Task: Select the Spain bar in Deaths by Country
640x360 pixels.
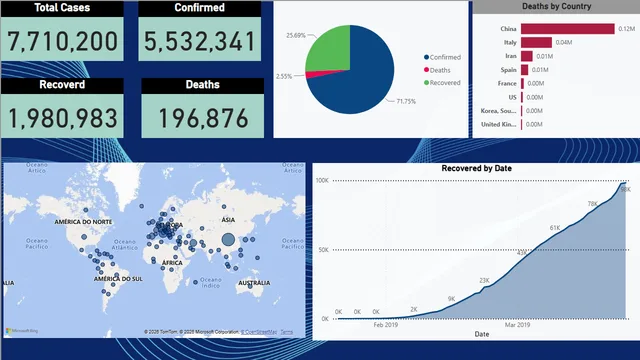Action: coord(524,70)
